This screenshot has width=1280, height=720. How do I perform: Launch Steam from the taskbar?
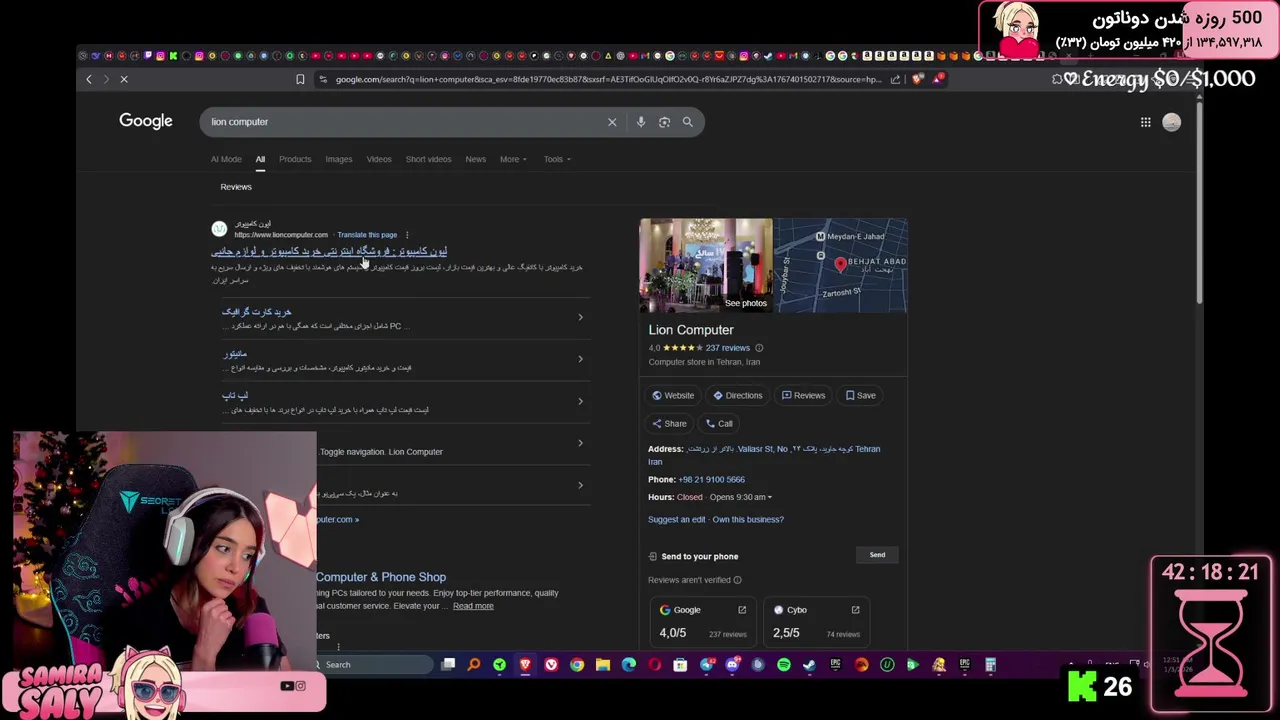click(809, 665)
